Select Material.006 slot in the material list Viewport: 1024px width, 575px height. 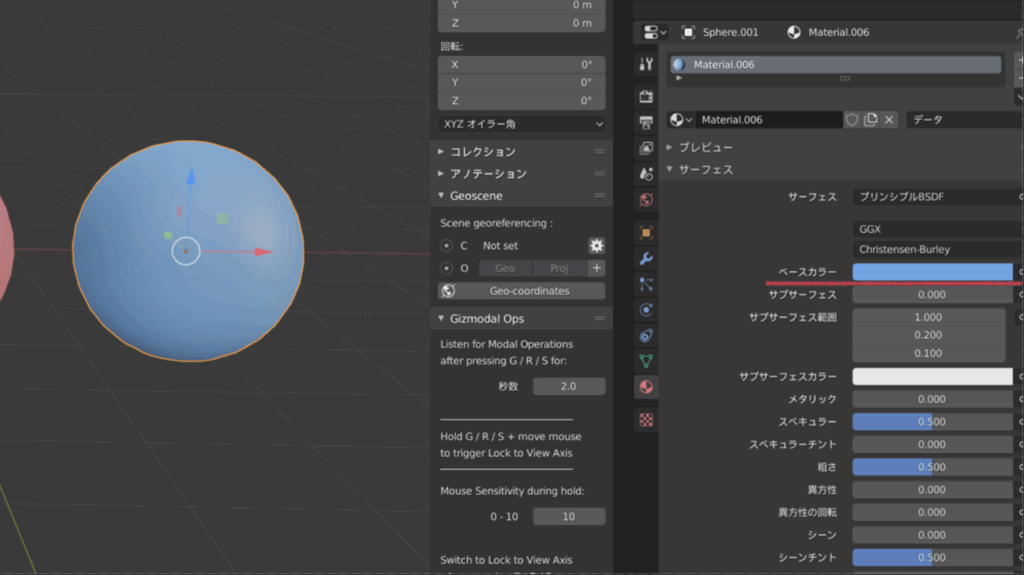tap(834, 65)
